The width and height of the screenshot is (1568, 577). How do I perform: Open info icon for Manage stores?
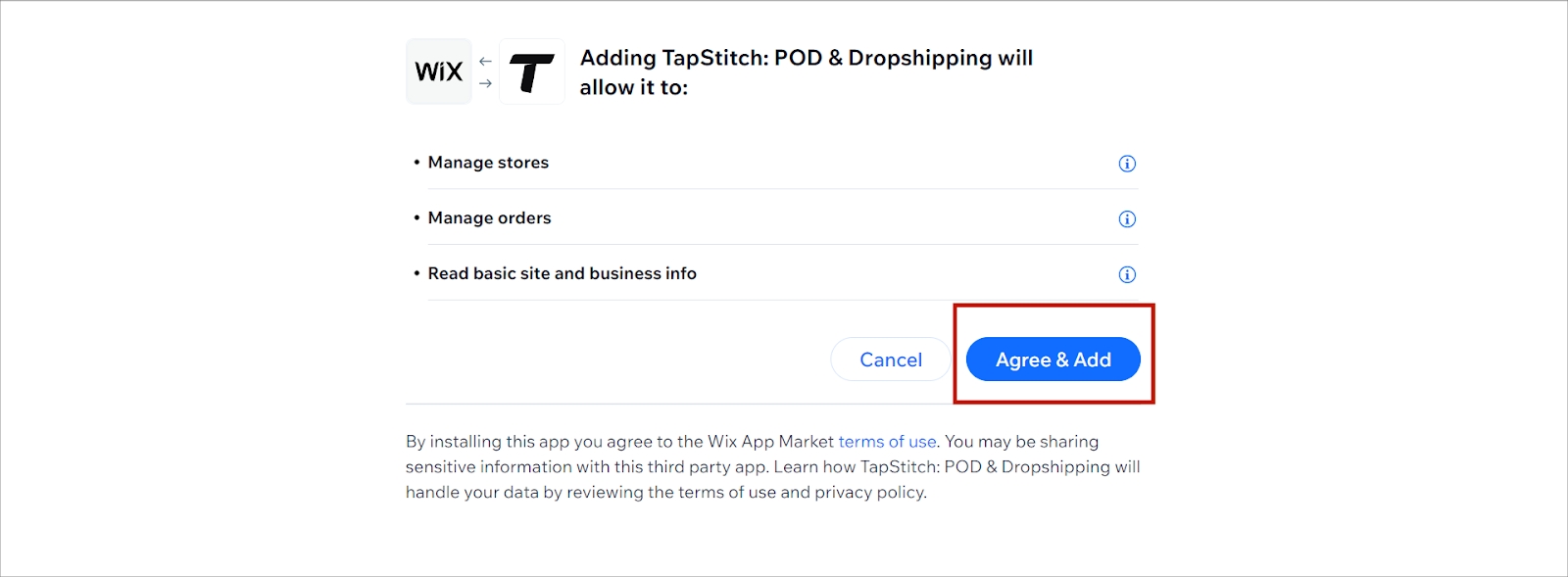click(x=1127, y=164)
